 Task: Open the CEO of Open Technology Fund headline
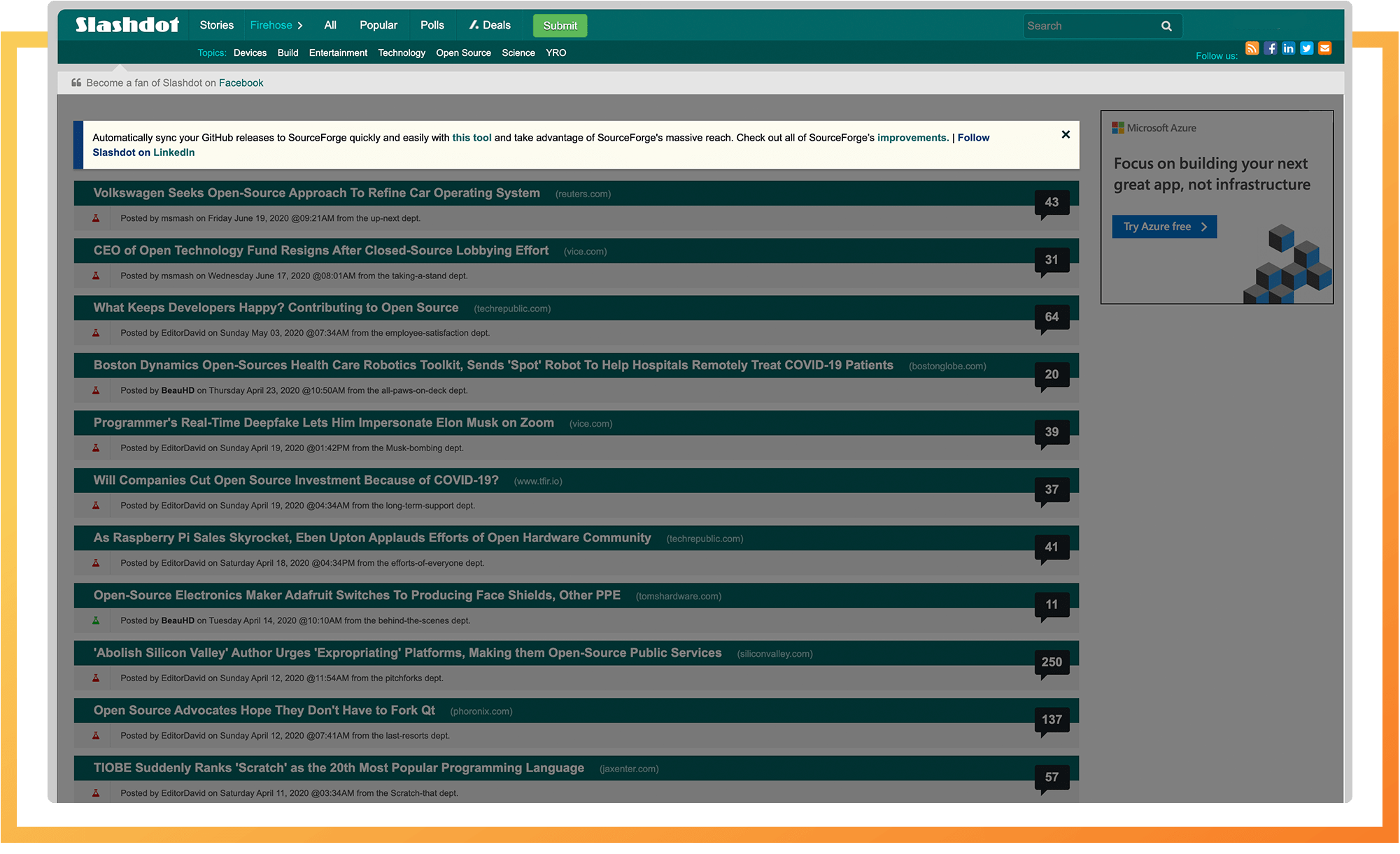321,250
